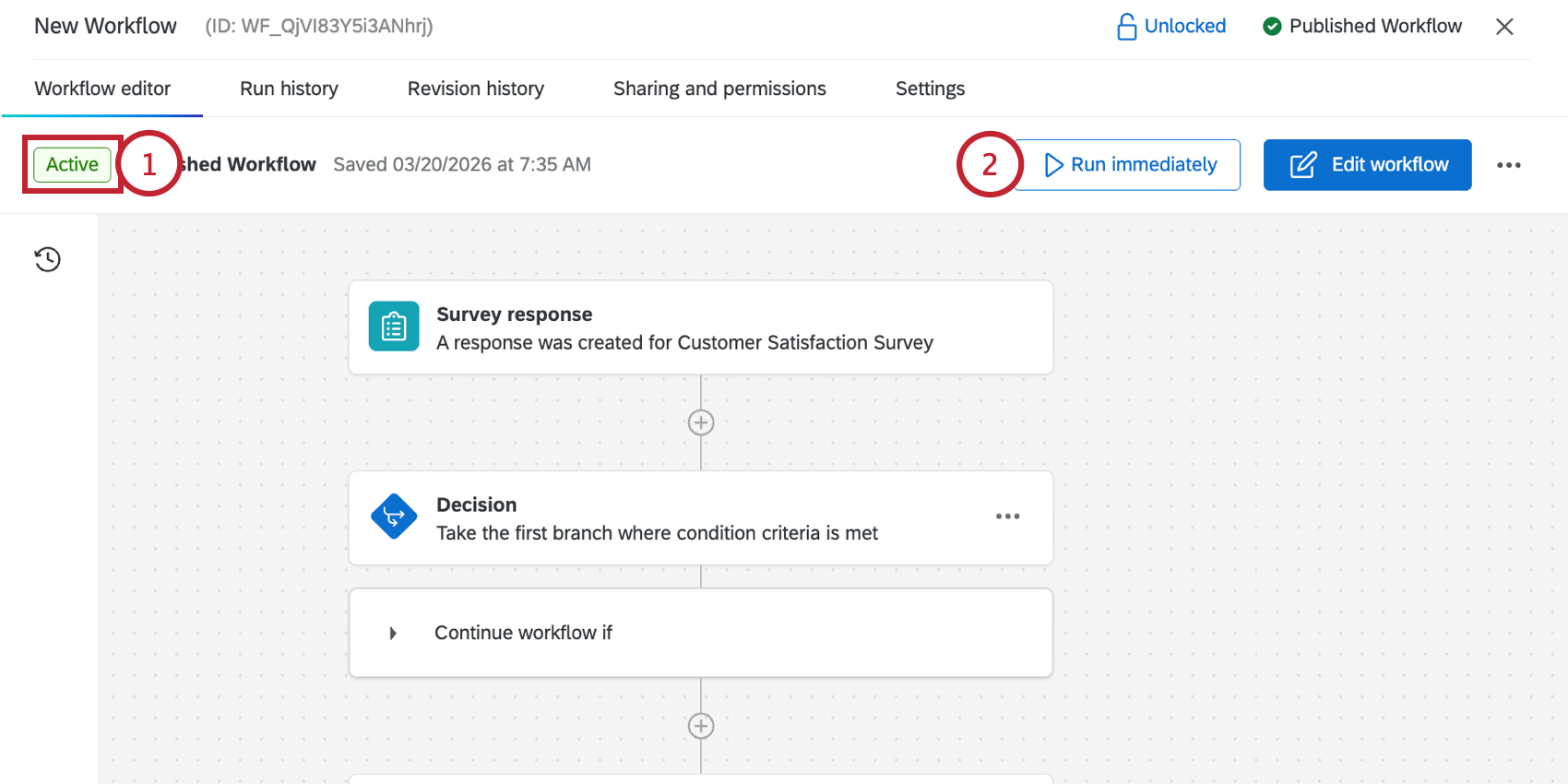This screenshot has width=1568, height=784.
Task: Switch to the Run history tab
Action: [x=289, y=89]
